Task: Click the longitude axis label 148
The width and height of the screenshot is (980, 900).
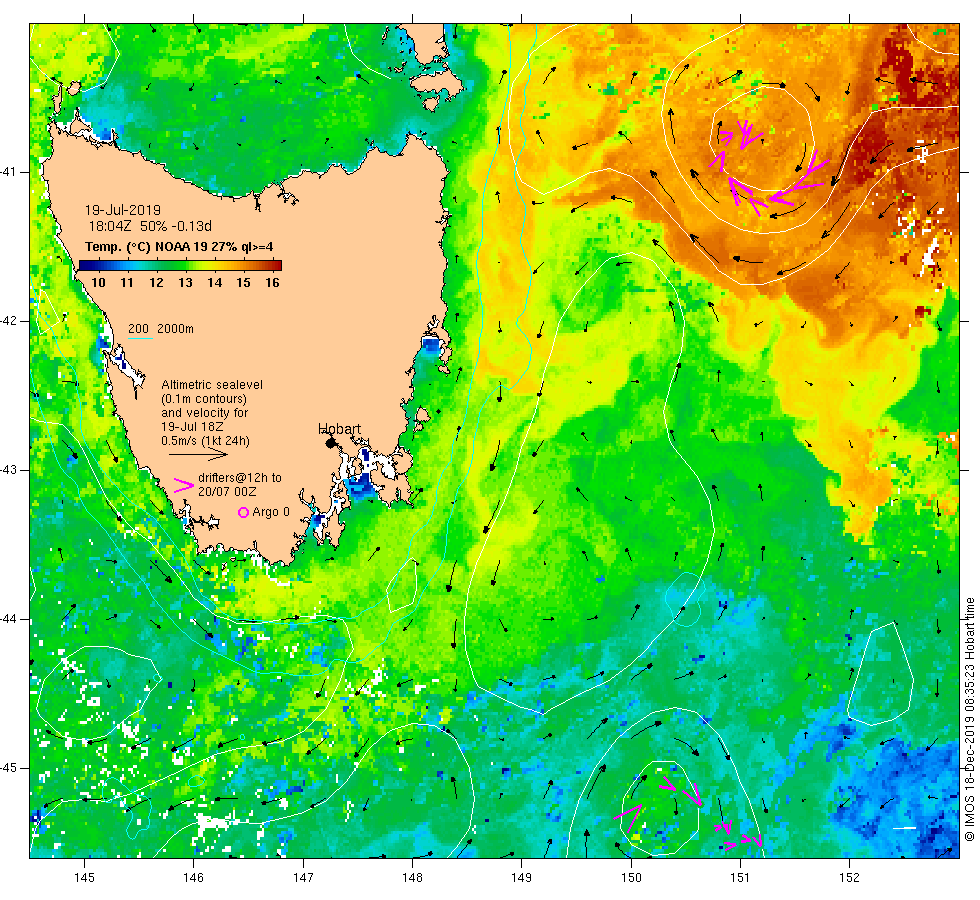Action: tap(412, 878)
